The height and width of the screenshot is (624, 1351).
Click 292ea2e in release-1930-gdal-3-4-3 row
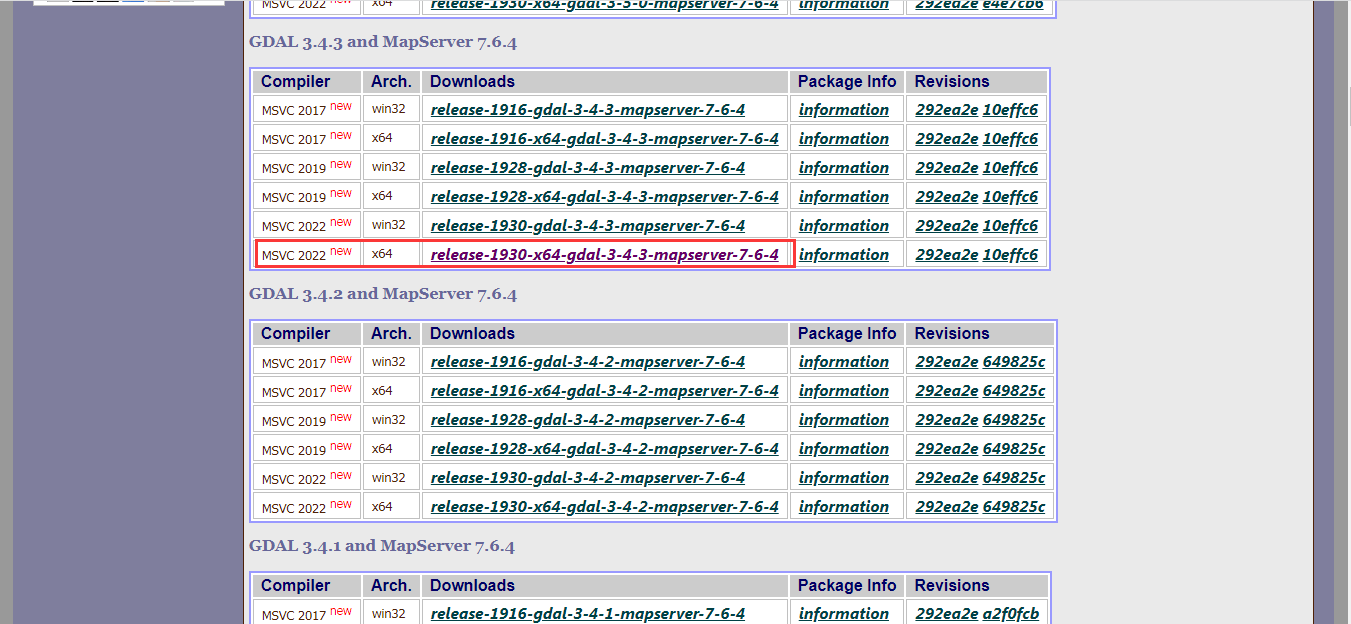(947, 226)
